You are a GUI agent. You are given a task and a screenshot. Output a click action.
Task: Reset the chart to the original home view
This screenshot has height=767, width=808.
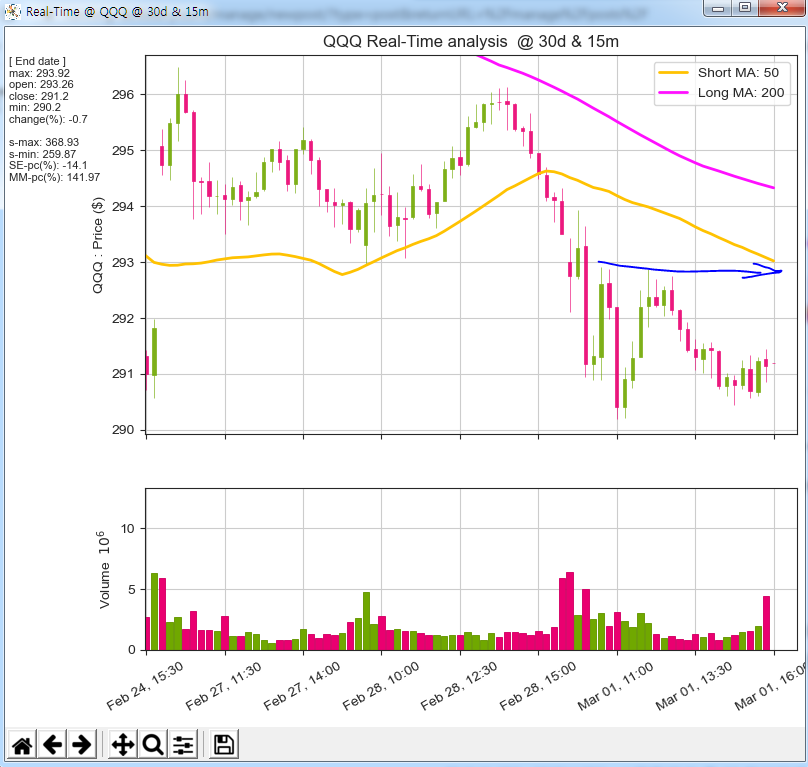pyautogui.click(x=22, y=745)
